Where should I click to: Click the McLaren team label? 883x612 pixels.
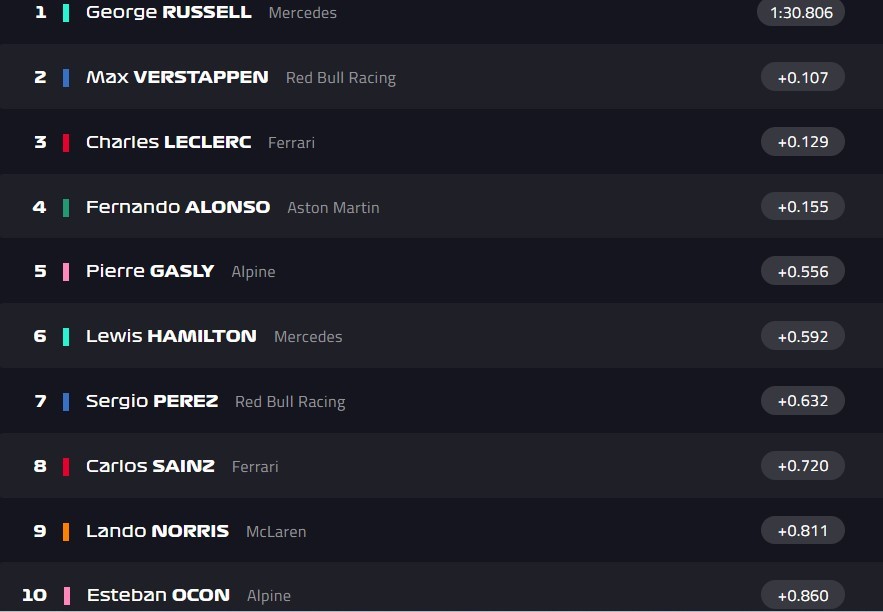276,532
